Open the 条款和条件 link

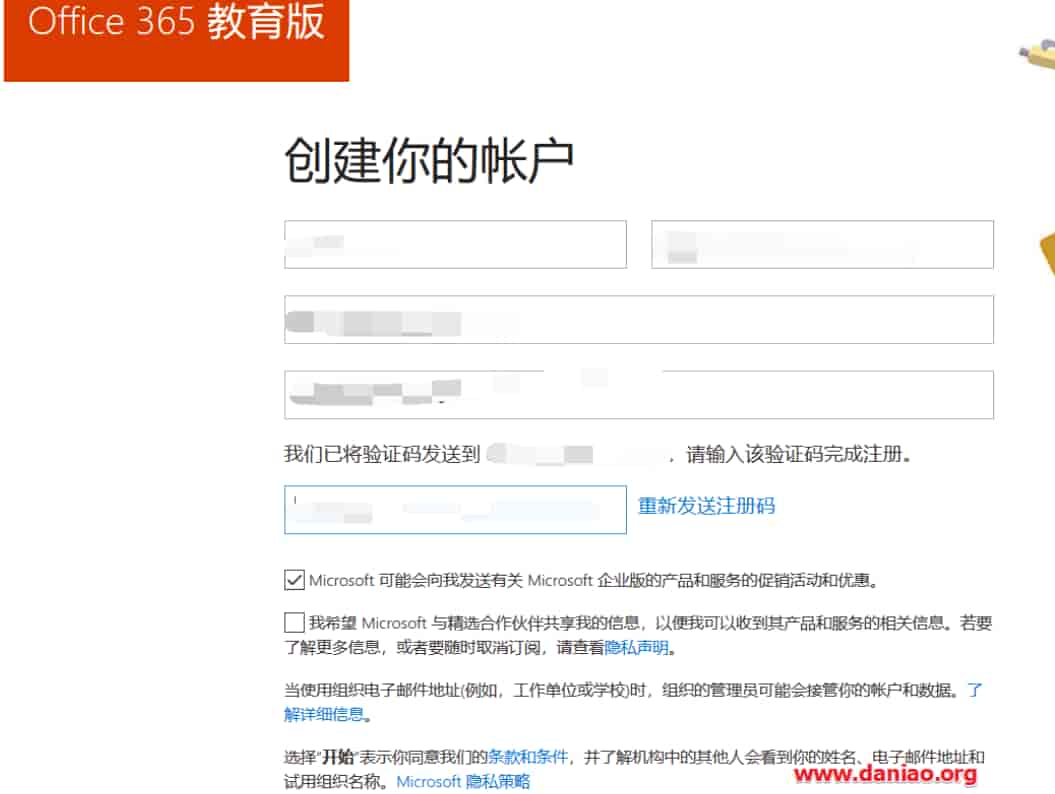tap(528, 757)
